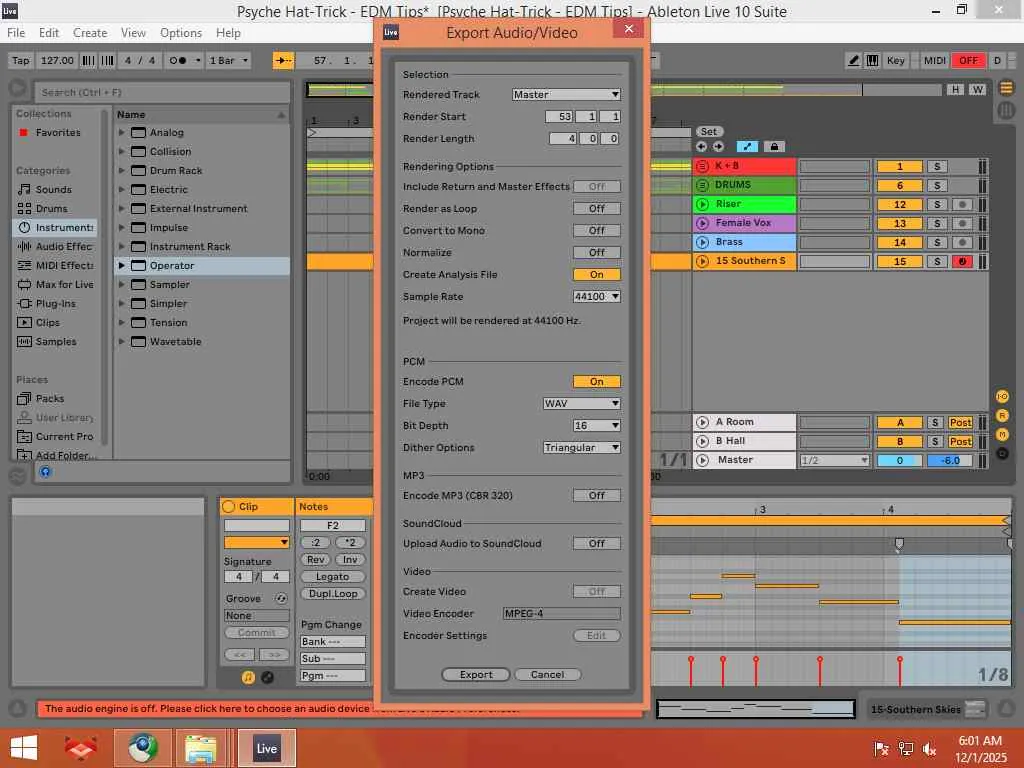Click the previous locator arrow

(x=701, y=146)
